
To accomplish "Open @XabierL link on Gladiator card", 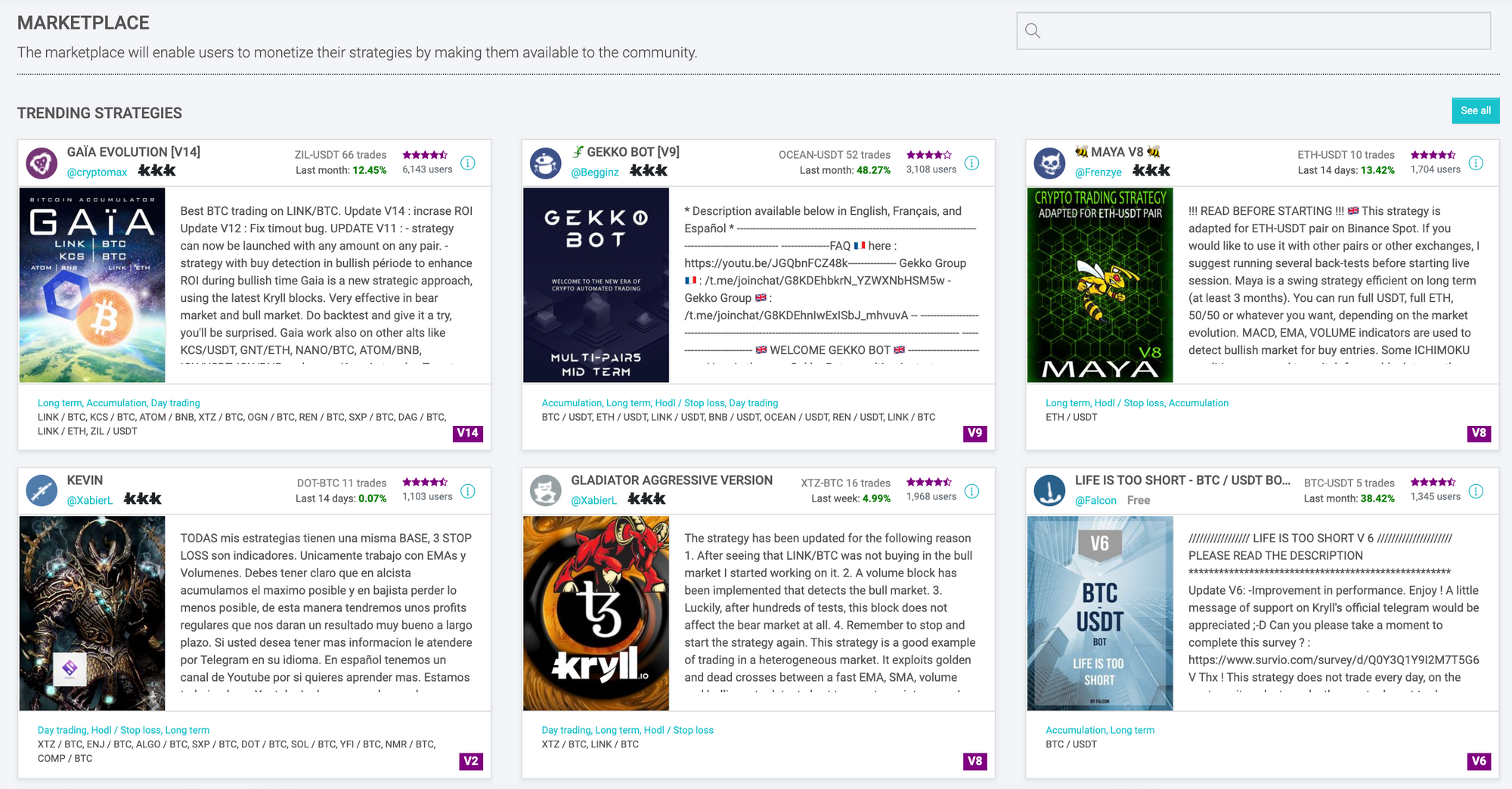I will [594, 500].
